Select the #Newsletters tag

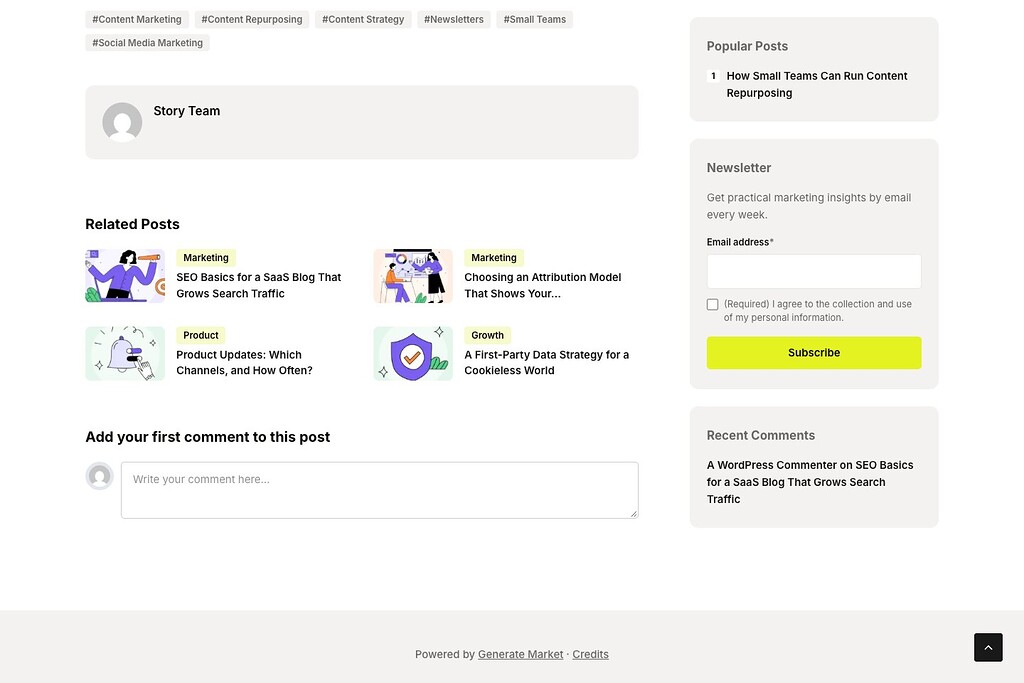pos(454,20)
